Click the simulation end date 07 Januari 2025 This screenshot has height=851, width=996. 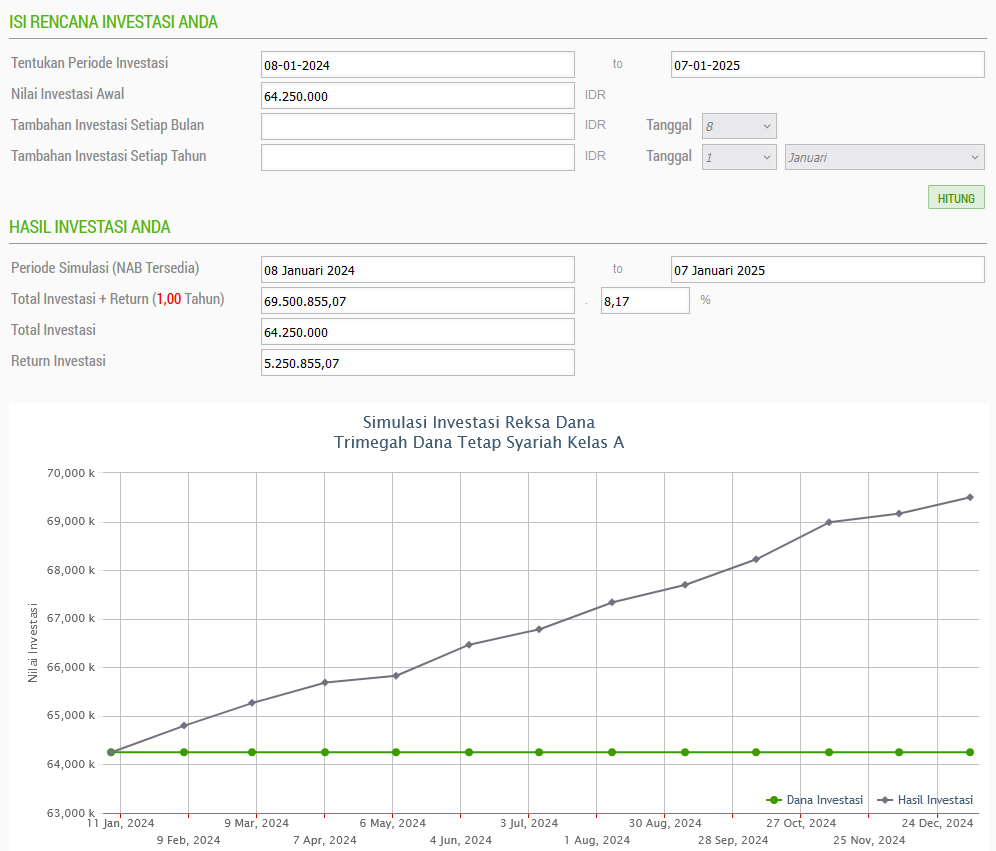[828, 270]
